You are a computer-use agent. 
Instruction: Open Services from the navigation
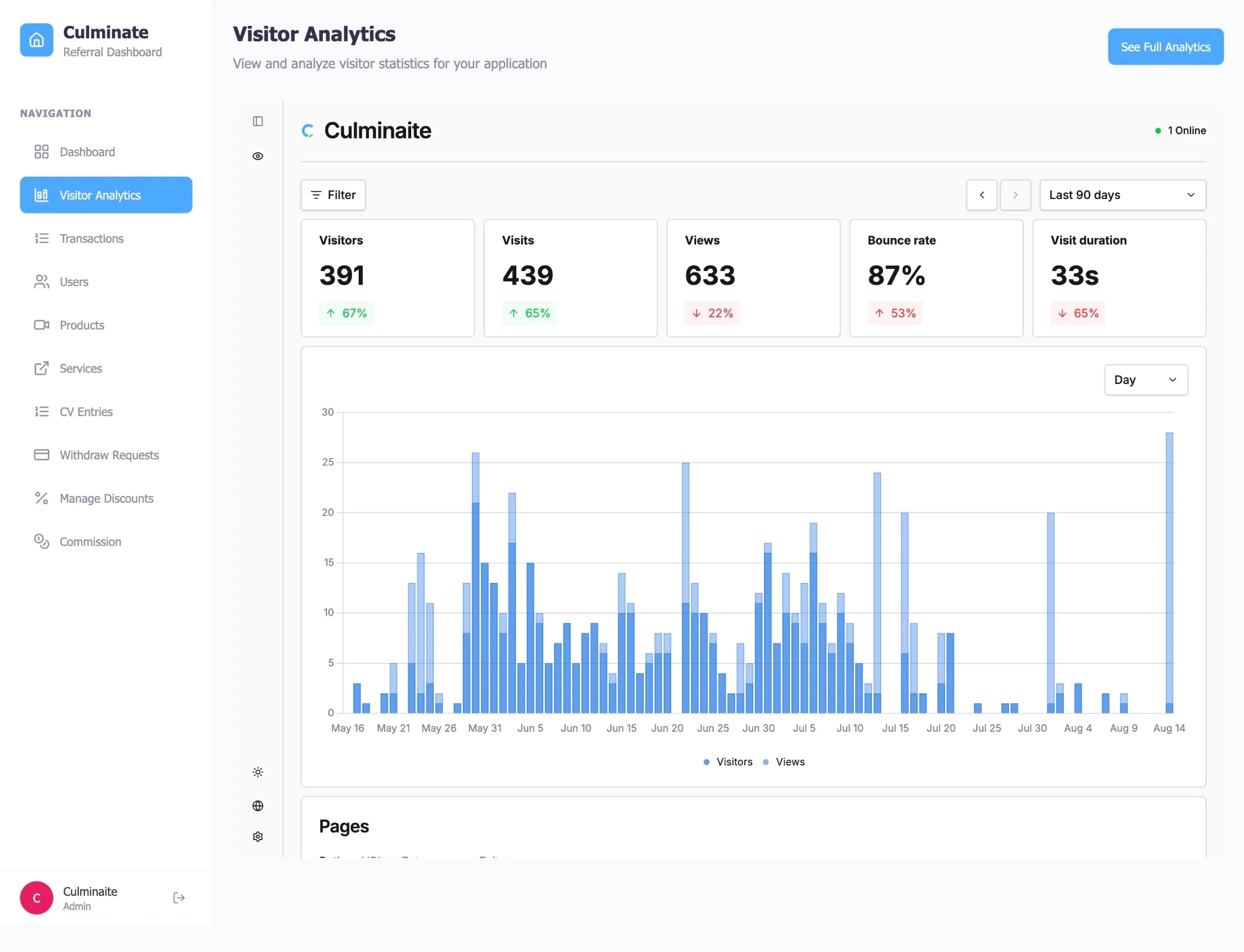click(x=106, y=368)
